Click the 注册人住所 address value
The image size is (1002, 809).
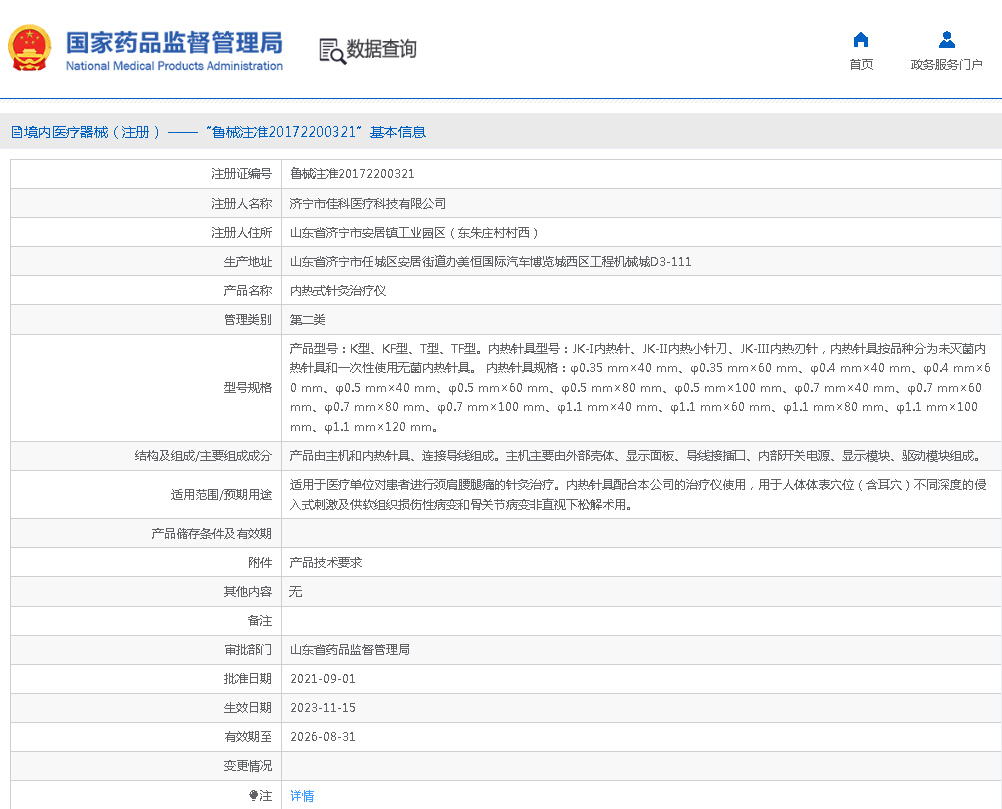(413, 233)
